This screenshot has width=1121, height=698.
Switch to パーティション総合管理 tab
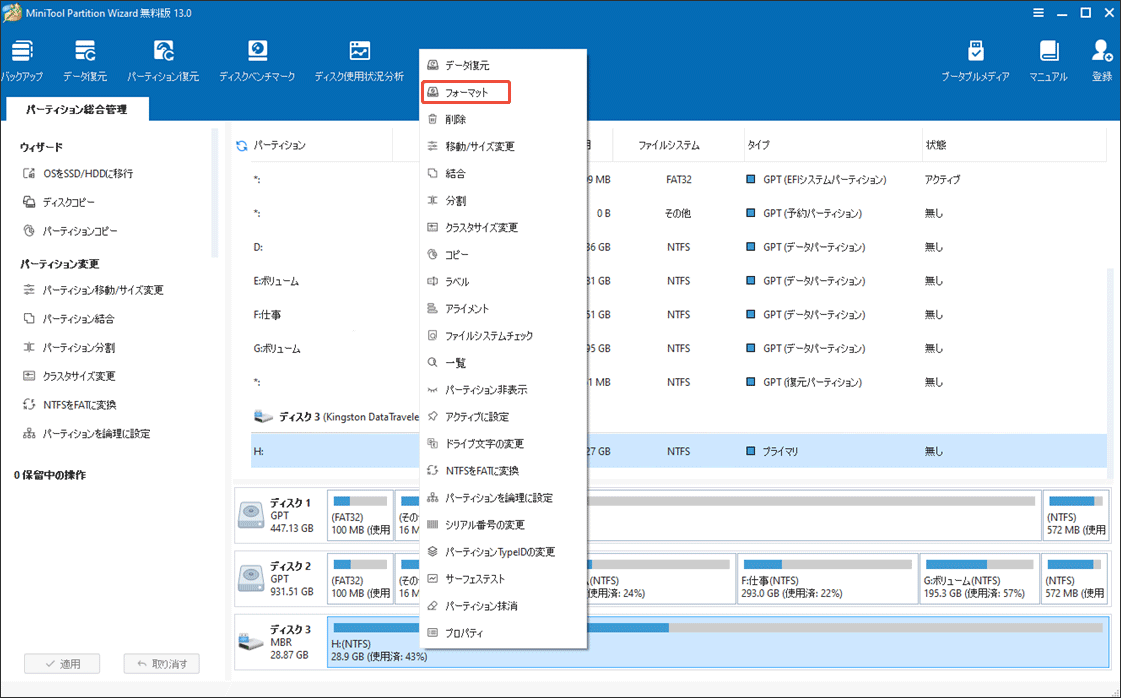click(77, 109)
